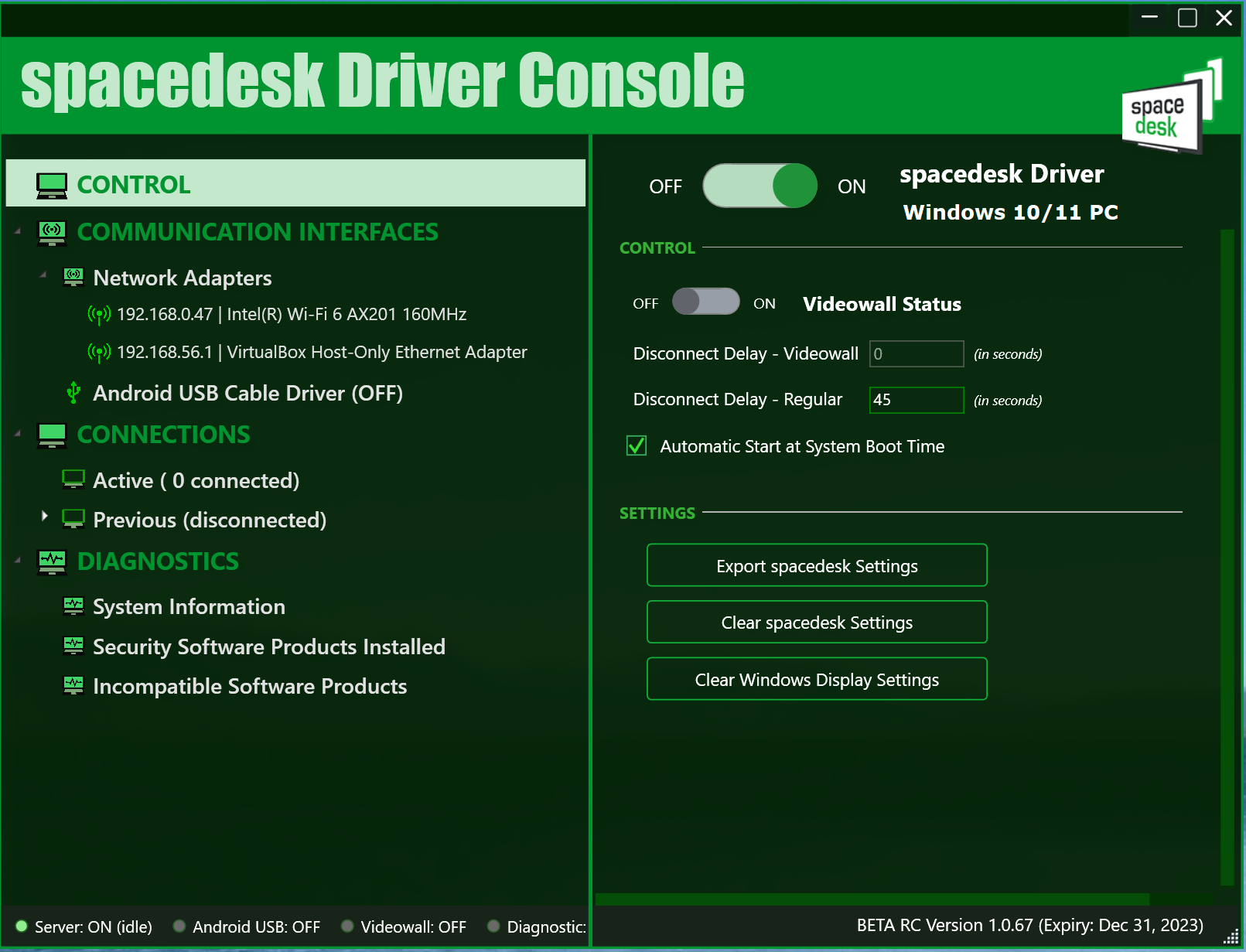
Task: Click the Disconnect Delay Regular input field
Action: pyautogui.click(x=916, y=400)
